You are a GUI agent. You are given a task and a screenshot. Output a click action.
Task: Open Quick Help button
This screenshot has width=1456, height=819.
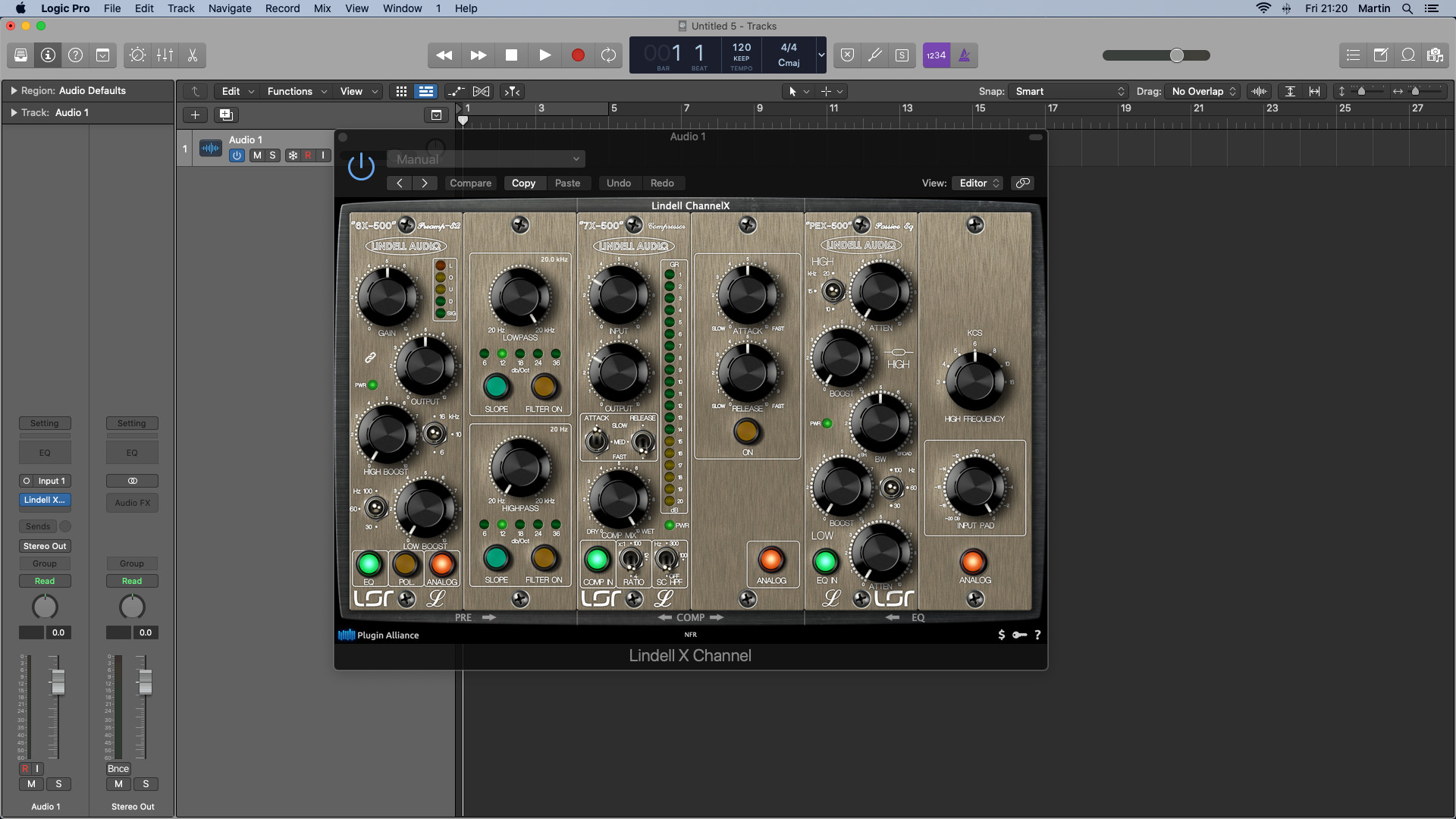(x=75, y=55)
